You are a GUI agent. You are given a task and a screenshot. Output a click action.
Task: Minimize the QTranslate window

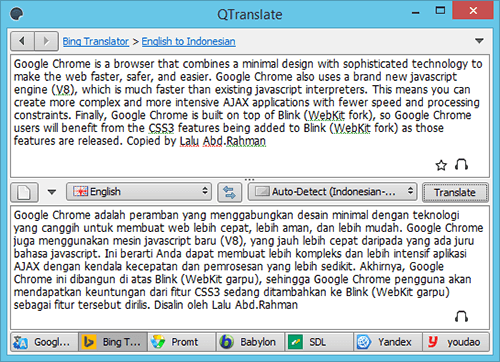[415, 13]
